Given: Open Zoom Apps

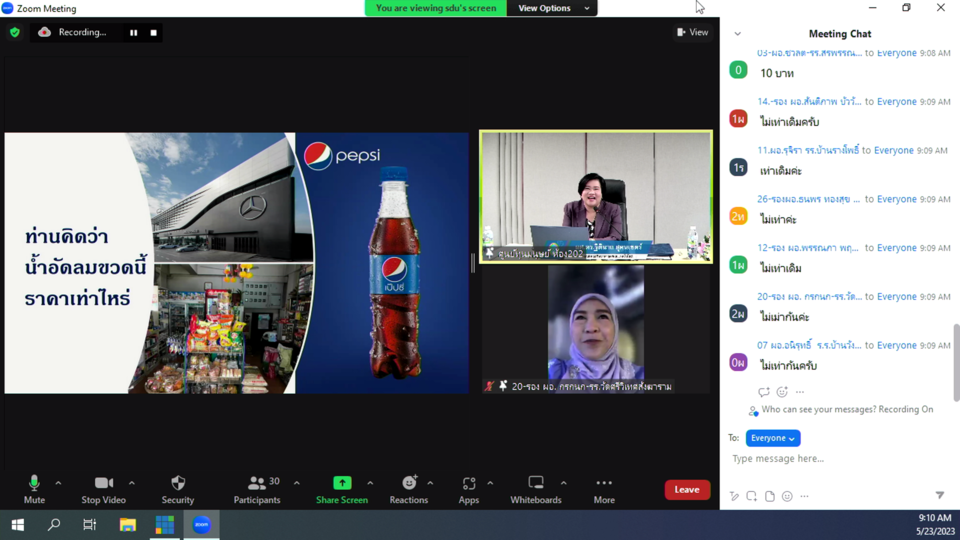Looking at the screenshot, I should click(x=468, y=489).
